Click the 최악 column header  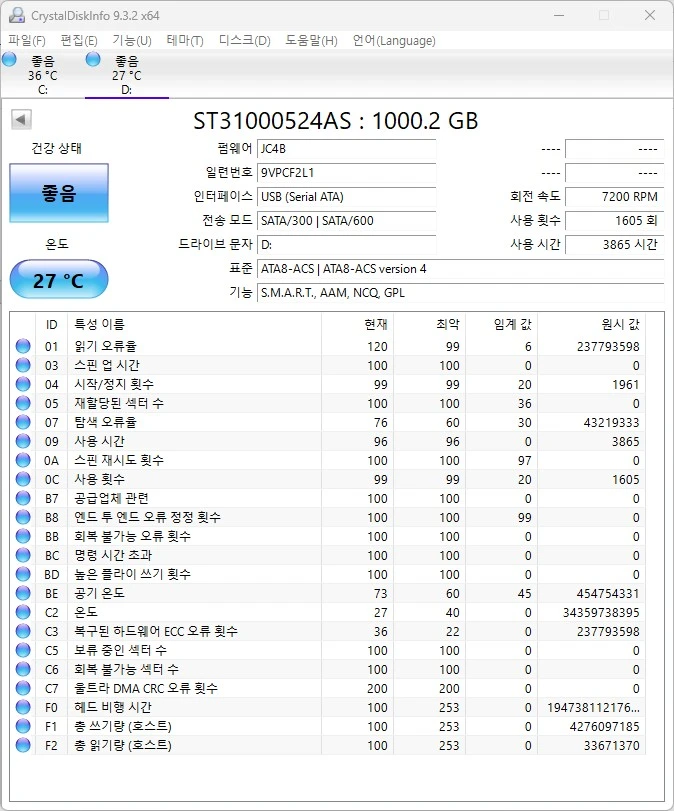pos(429,324)
